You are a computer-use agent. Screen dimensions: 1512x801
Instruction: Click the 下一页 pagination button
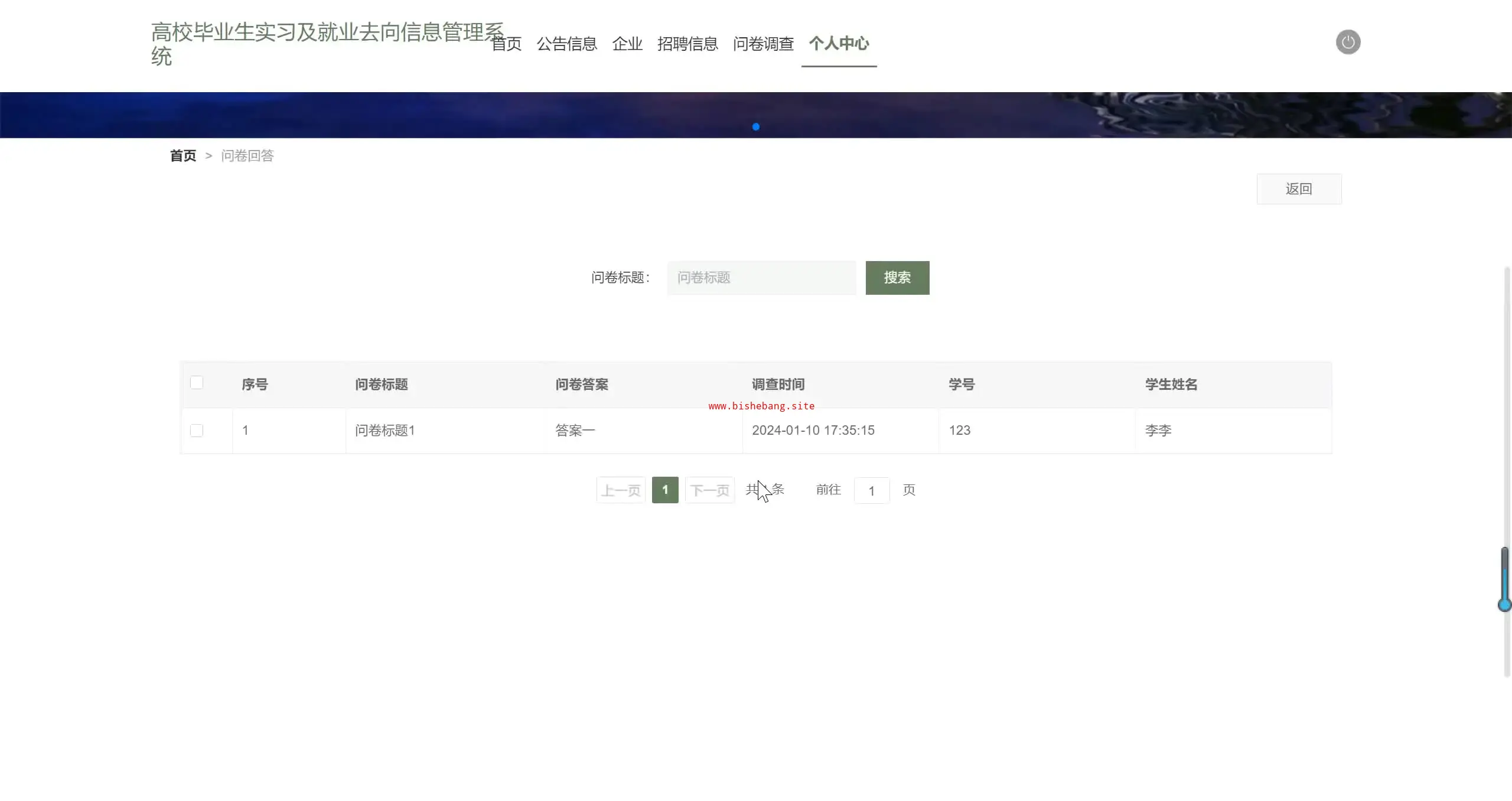coord(710,490)
